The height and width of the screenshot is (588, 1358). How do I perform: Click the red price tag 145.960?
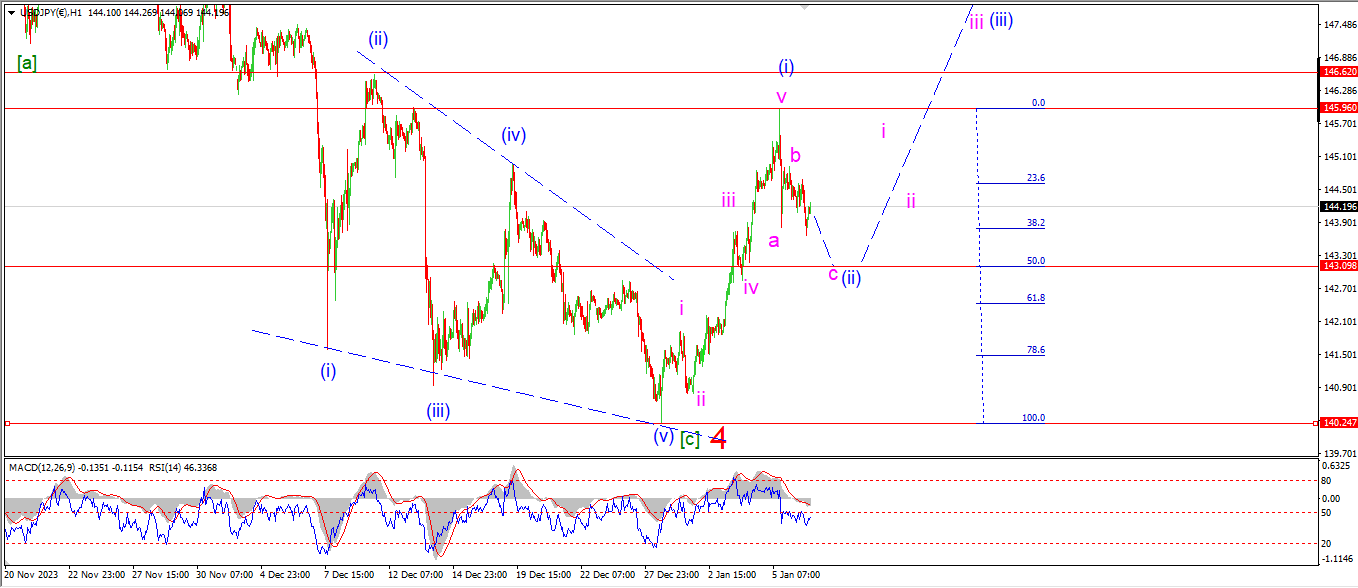(x=1338, y=107)
